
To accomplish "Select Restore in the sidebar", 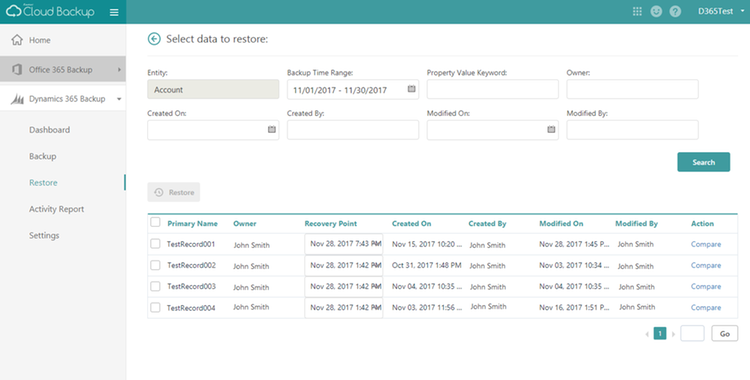I will point(43,182).
